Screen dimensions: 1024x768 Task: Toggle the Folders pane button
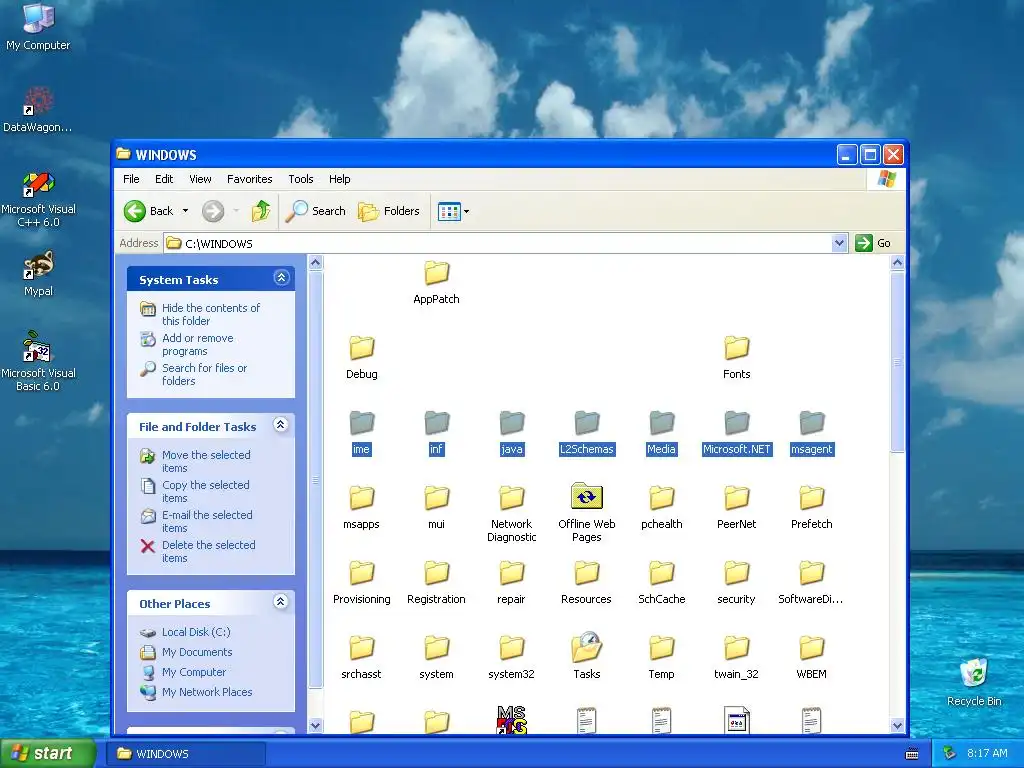tap(389, 211)
